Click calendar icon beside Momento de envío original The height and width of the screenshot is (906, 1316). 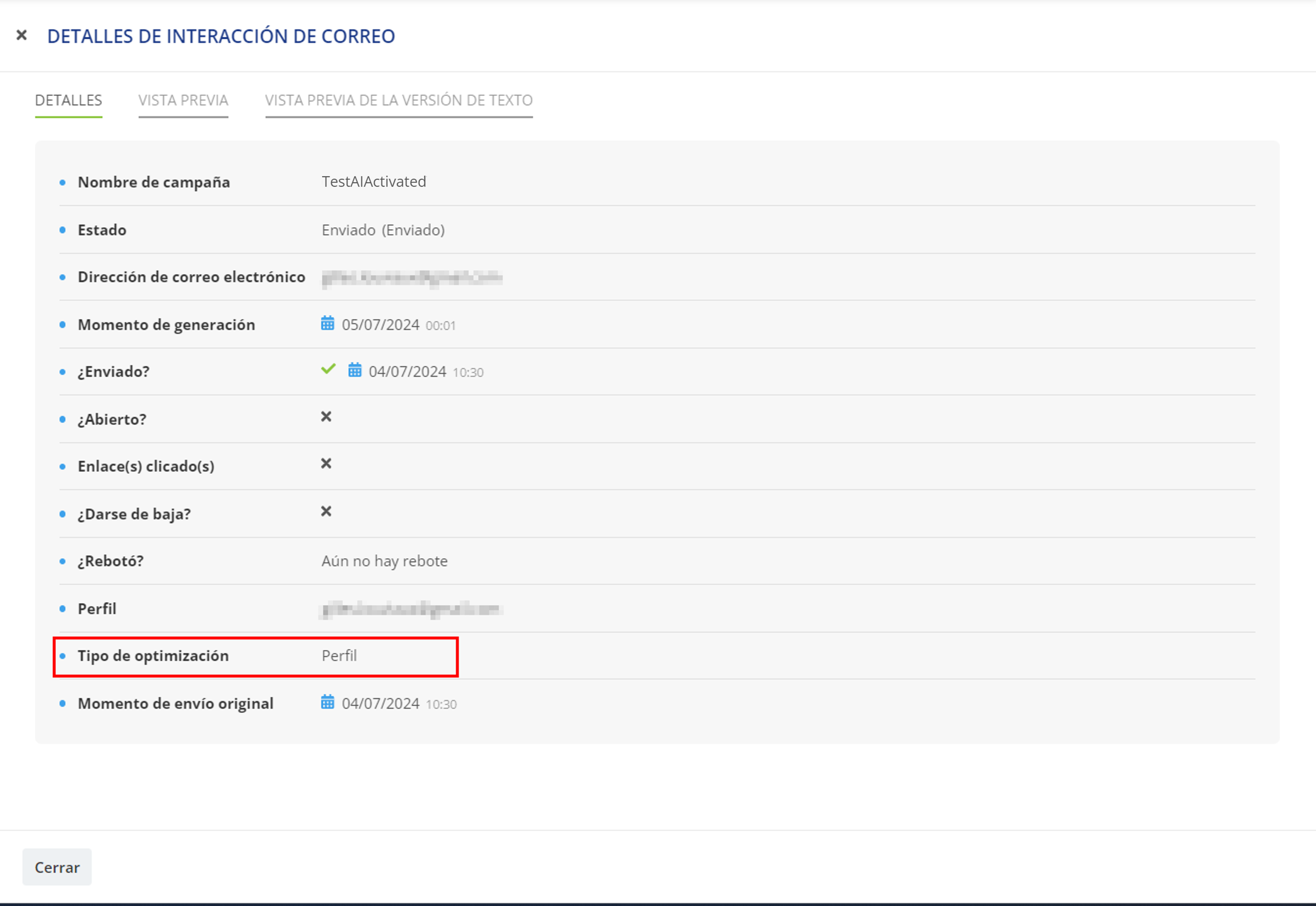click(328, 702)
